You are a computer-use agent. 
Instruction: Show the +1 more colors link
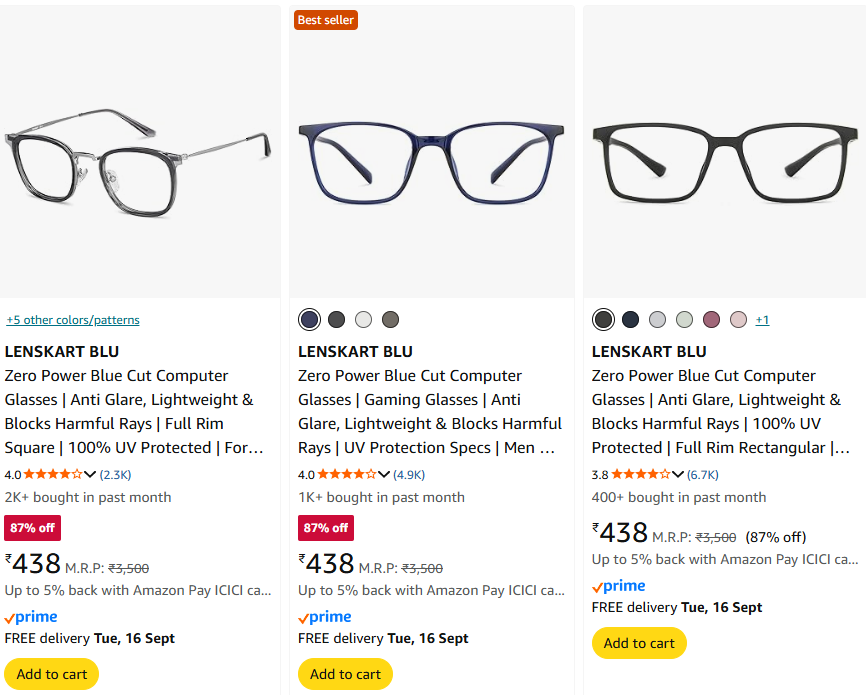click(x=762, y=320)
